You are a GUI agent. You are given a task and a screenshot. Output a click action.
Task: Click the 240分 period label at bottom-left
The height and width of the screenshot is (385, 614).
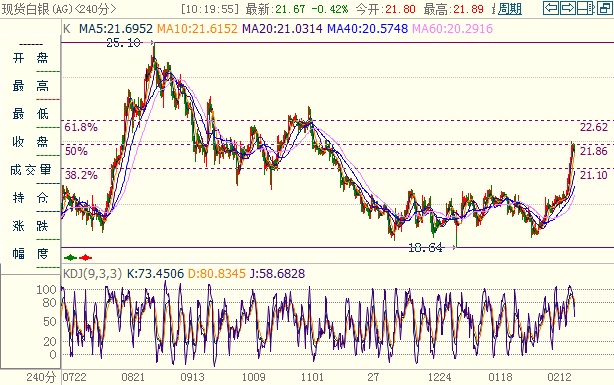(41, 377)
